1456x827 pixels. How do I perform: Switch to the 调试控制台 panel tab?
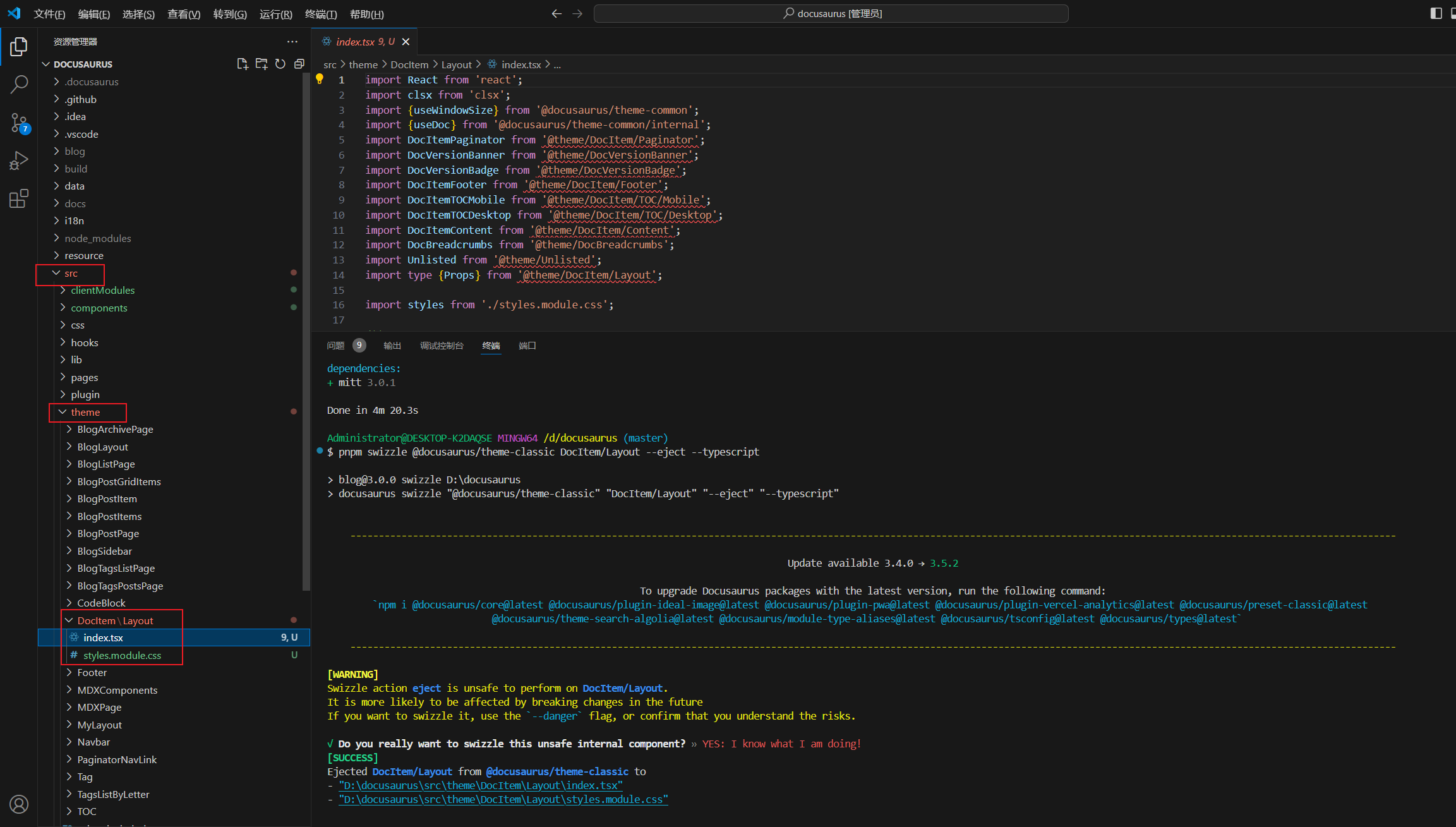442,346
